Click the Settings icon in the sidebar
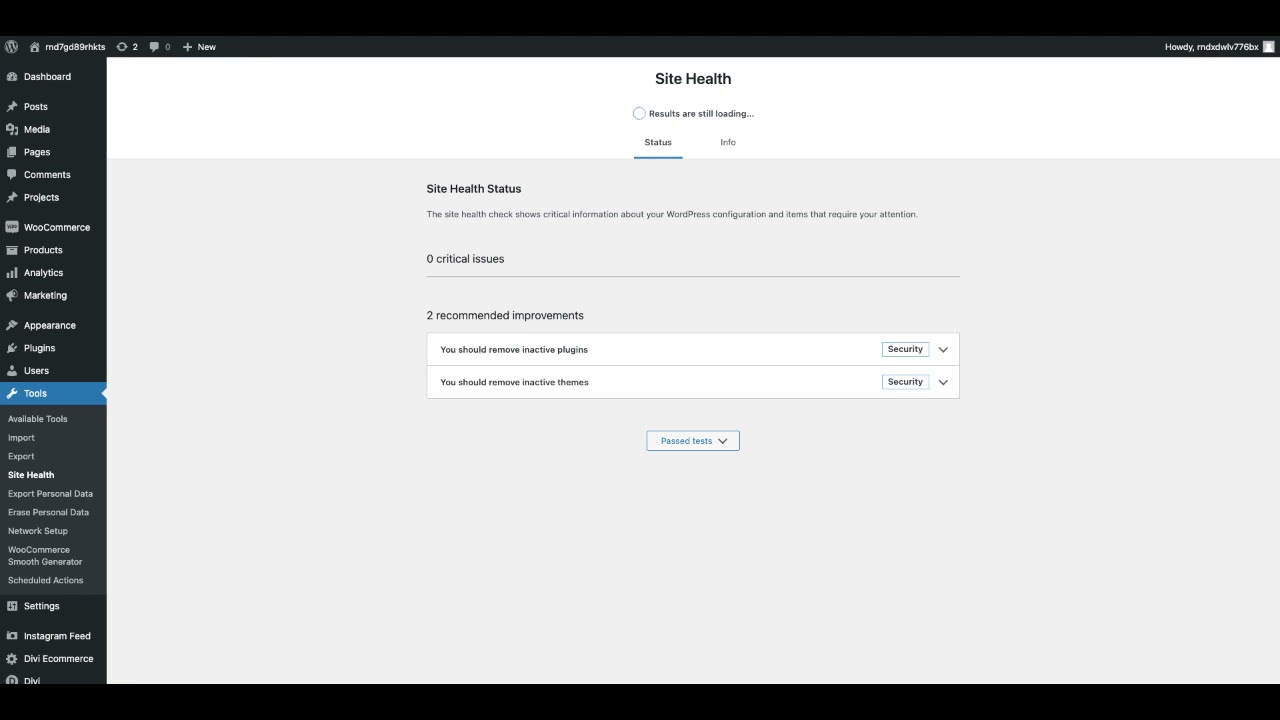 point(12,606)
